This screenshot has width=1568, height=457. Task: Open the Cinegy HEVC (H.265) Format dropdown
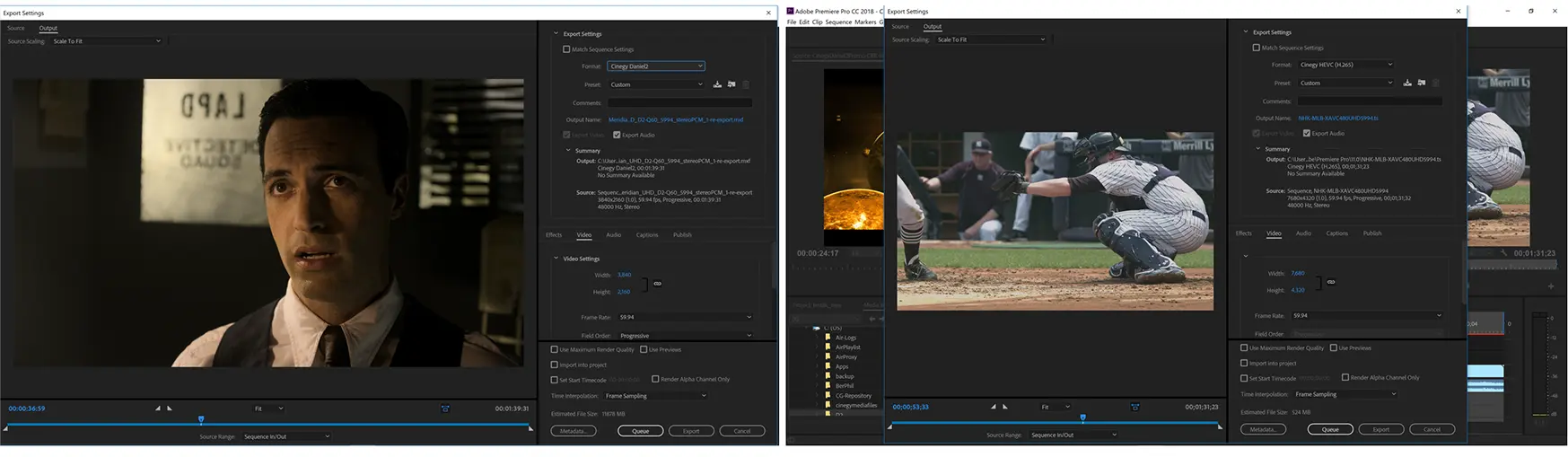(1345, 65)
